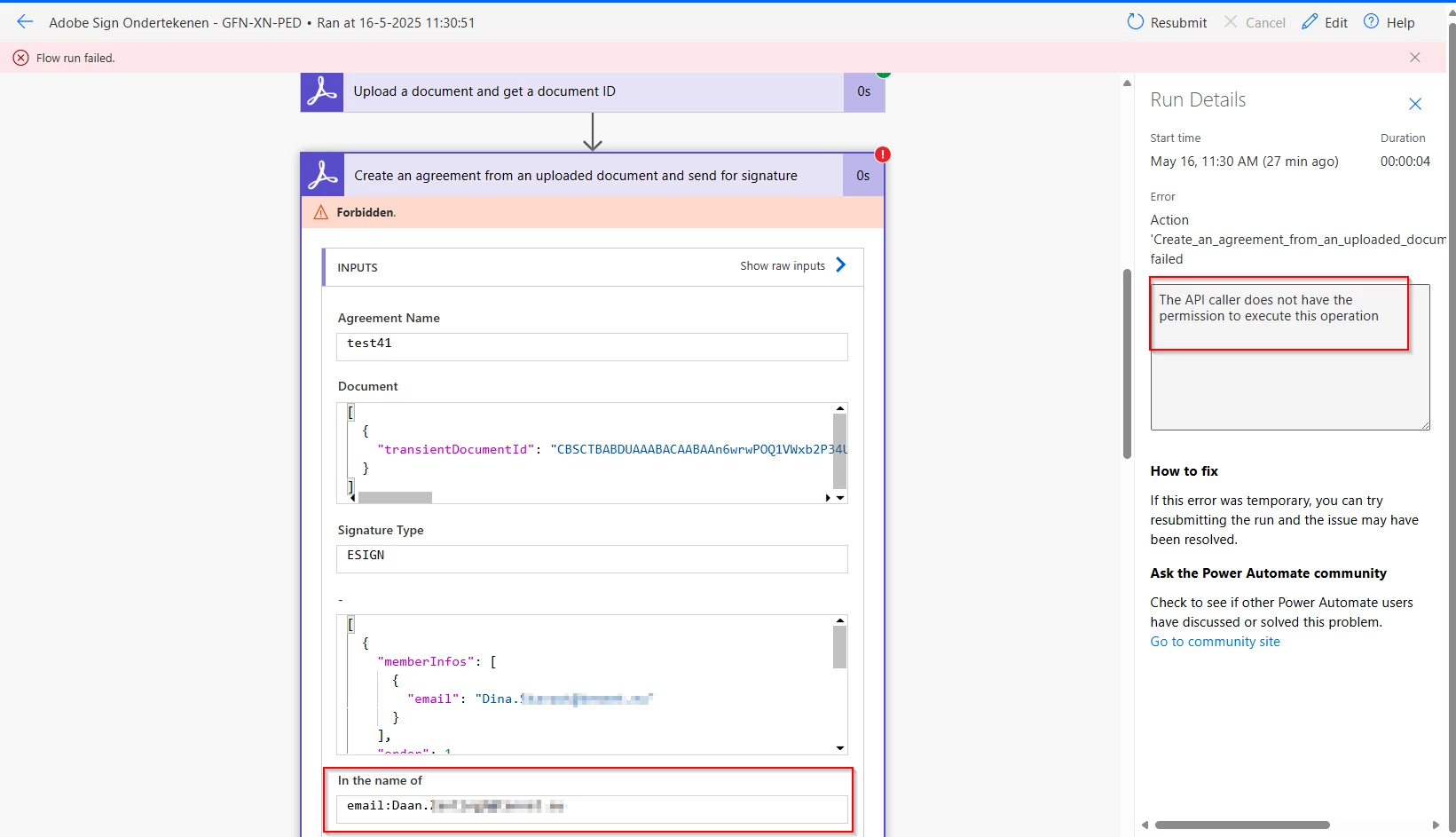This screenshot has width=1456, height=837.
Task: Click the red error icon in the failure banner
Action: click(x=20, y=58)
